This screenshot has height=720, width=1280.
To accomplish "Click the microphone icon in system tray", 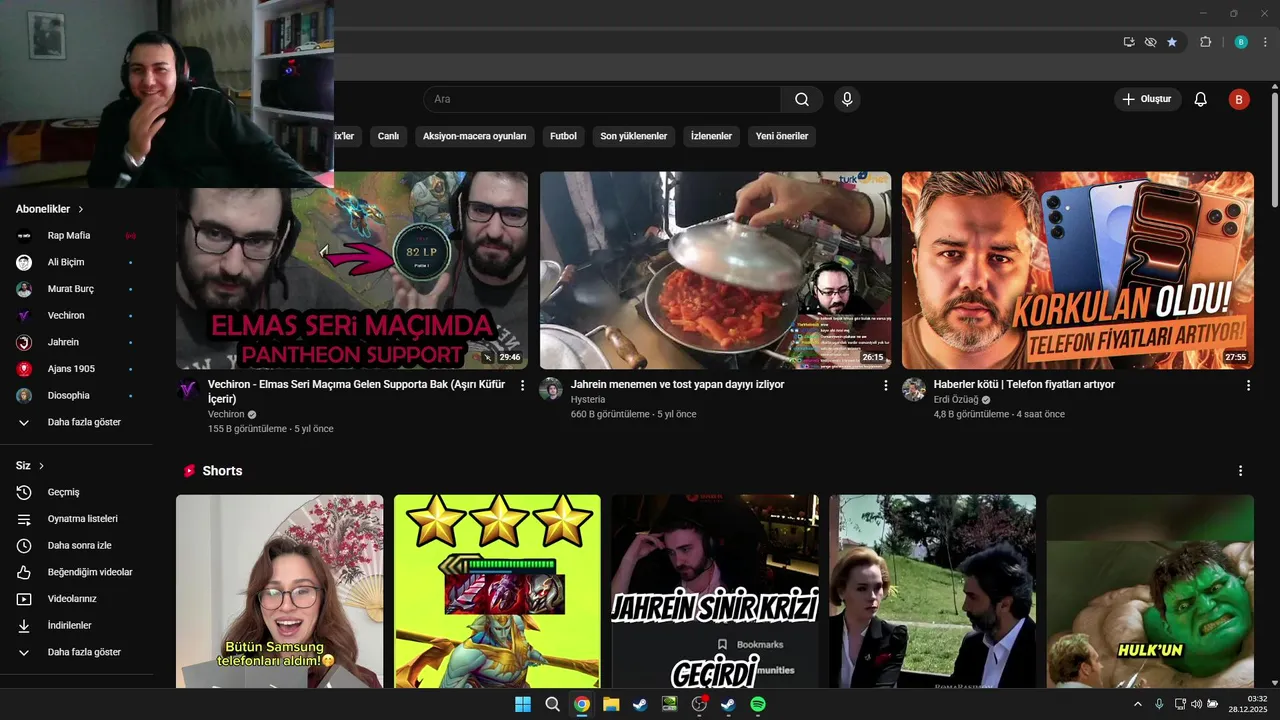I will [x=1159, y=704].
